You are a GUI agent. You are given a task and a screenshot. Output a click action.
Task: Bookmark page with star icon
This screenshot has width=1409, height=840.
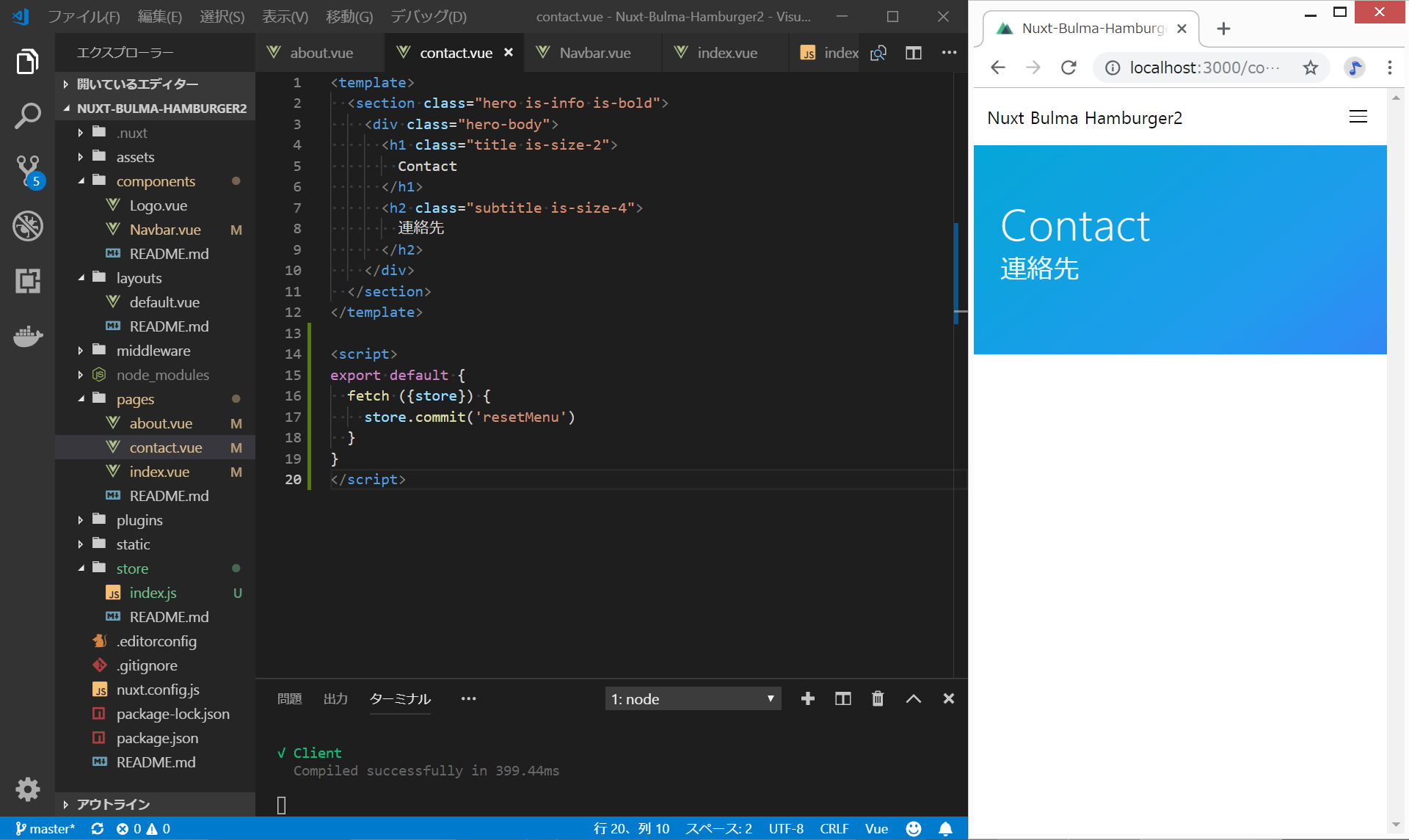[x=1310, y=68]
